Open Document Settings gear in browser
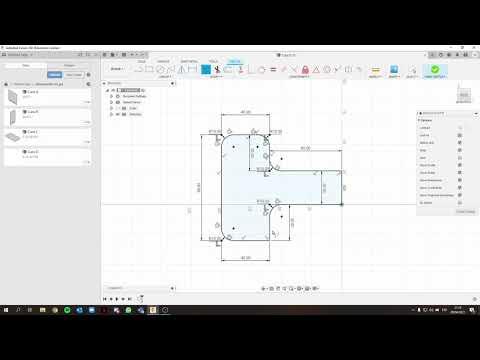 pos(118,96)
